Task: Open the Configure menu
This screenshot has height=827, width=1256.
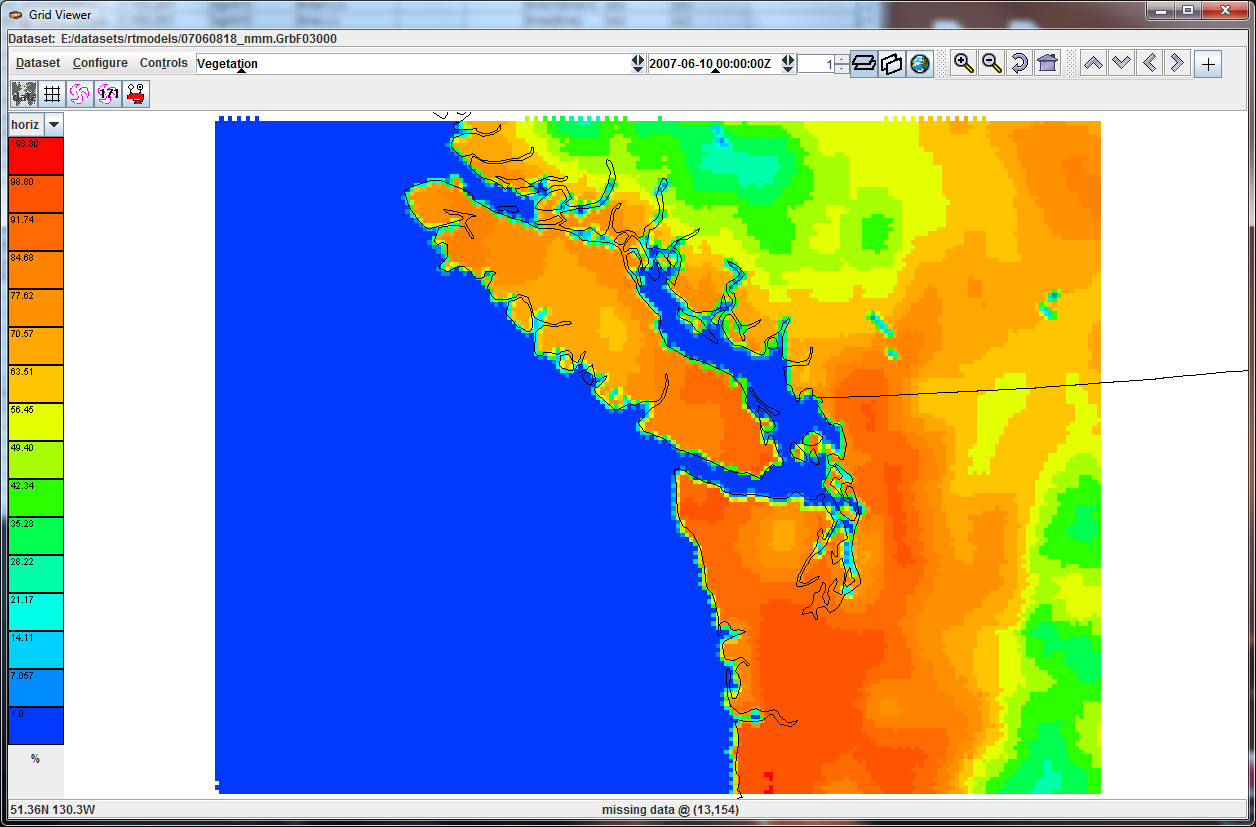Action: 100,63
